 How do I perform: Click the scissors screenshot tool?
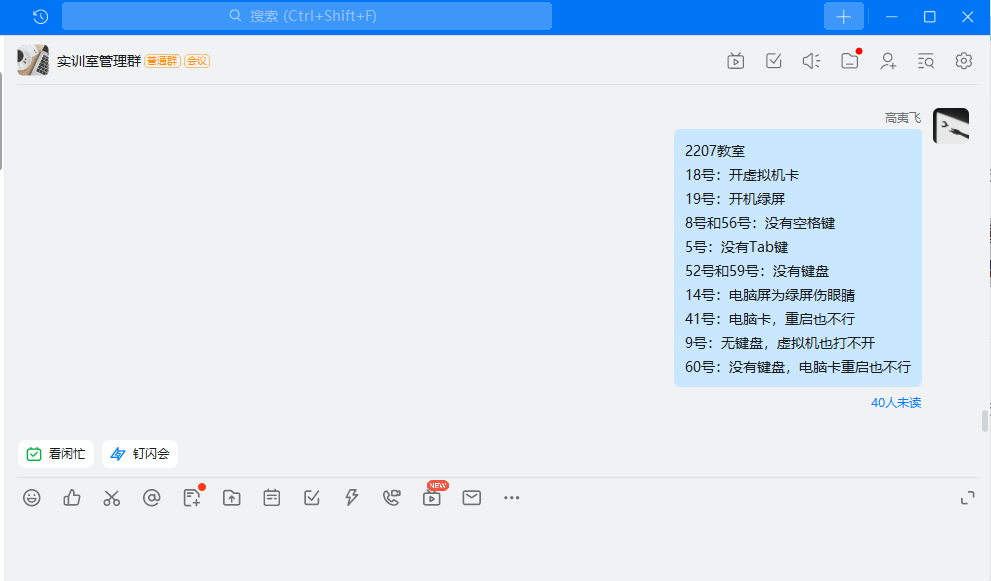[x=111, y=497]
